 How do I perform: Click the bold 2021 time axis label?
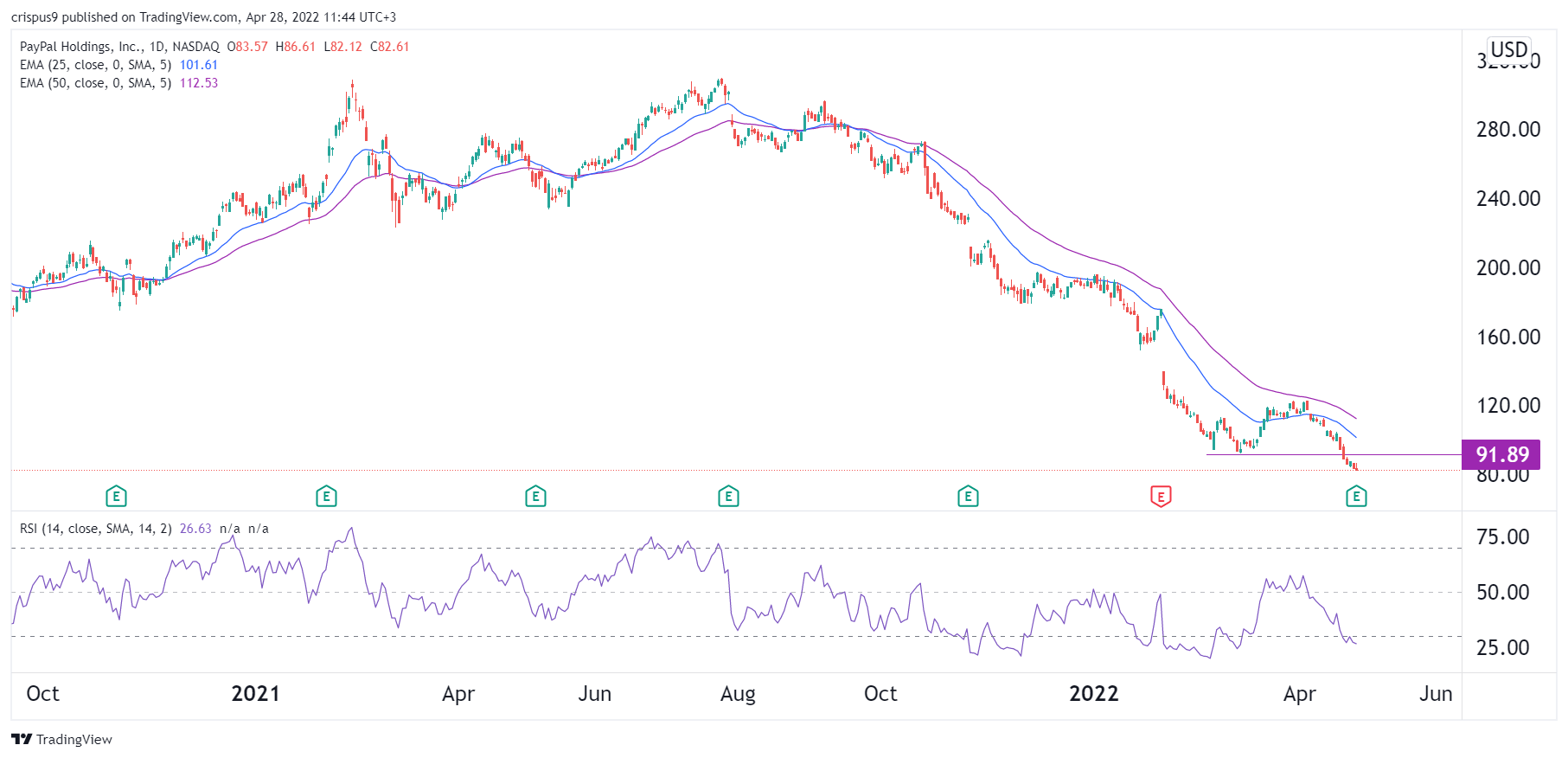click(x=256, y=694)
